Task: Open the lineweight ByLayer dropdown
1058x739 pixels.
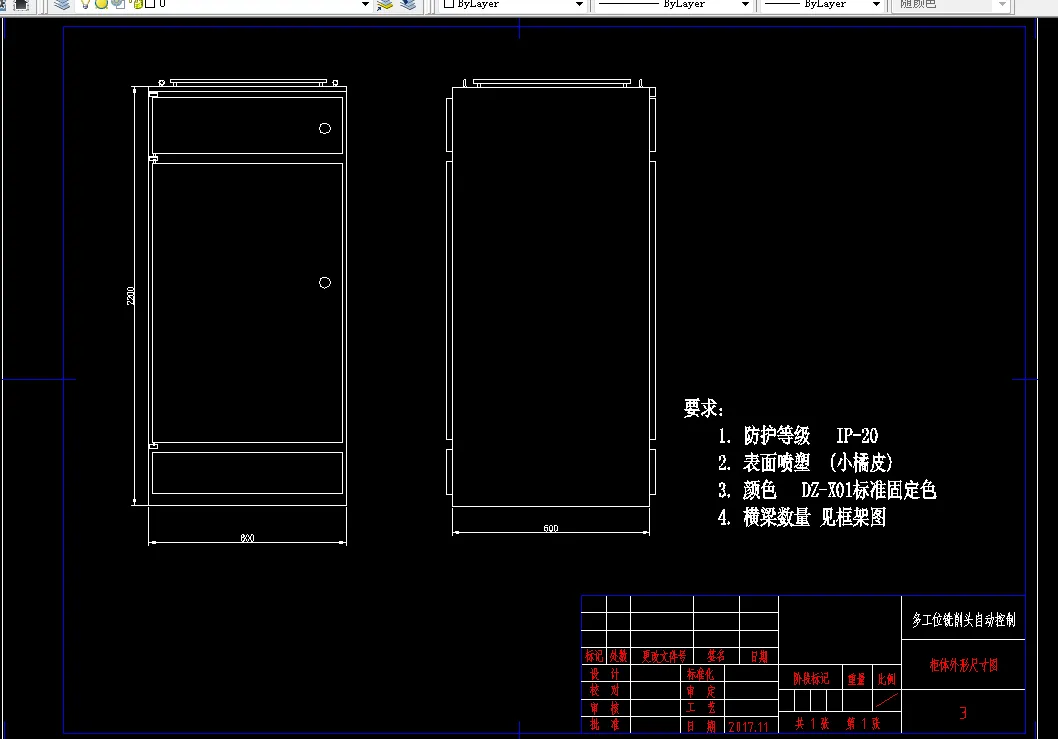Action: pyautogui.click(x=823, y=4)
